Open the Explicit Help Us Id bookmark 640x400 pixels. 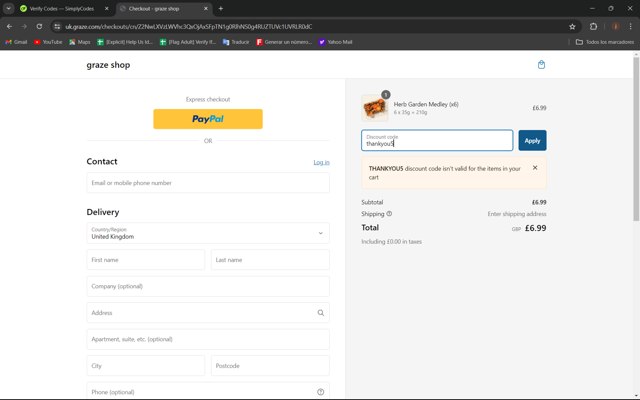tap(125, 42)
